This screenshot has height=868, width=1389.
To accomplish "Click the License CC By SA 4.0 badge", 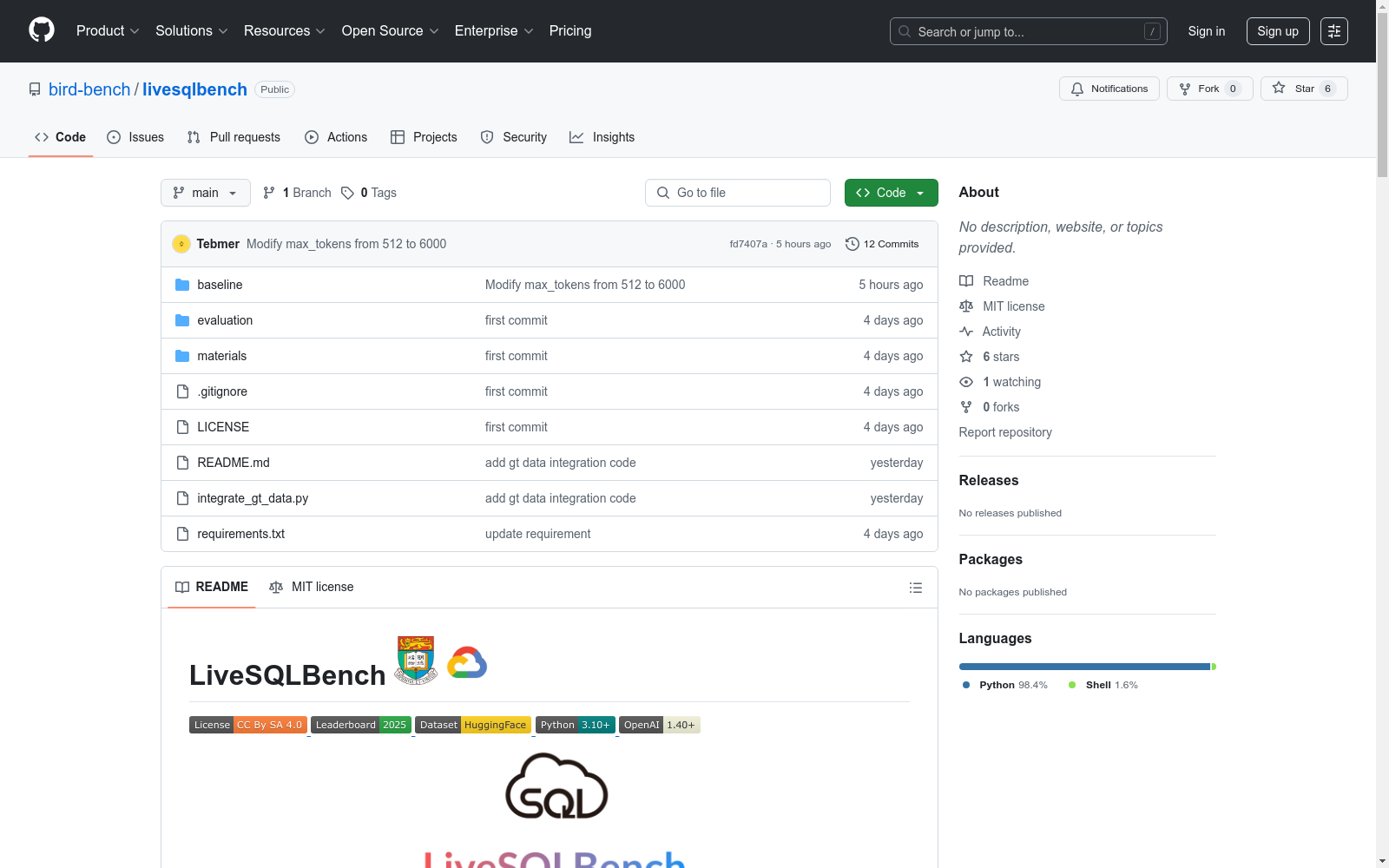I will tap(248, 725).
